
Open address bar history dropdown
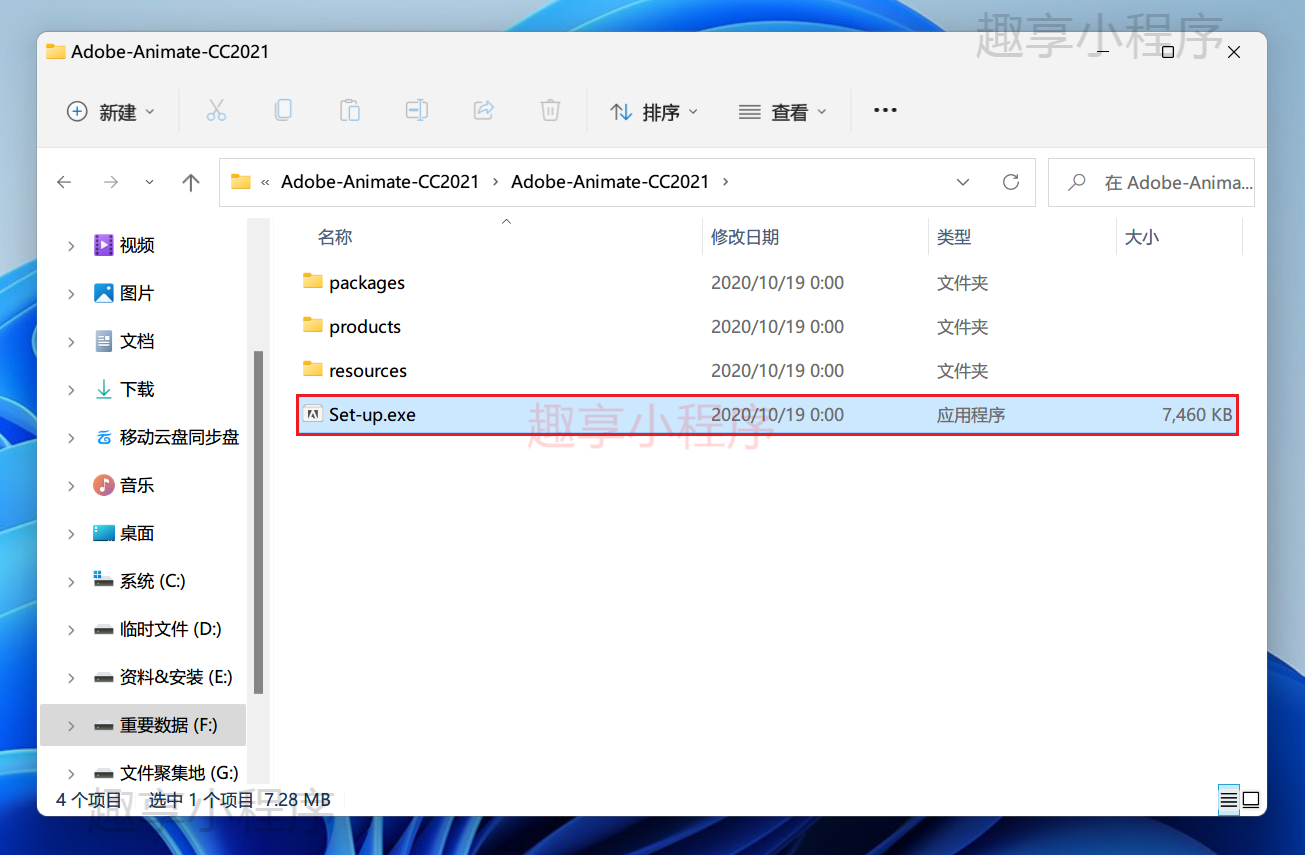tap(963, 182)
